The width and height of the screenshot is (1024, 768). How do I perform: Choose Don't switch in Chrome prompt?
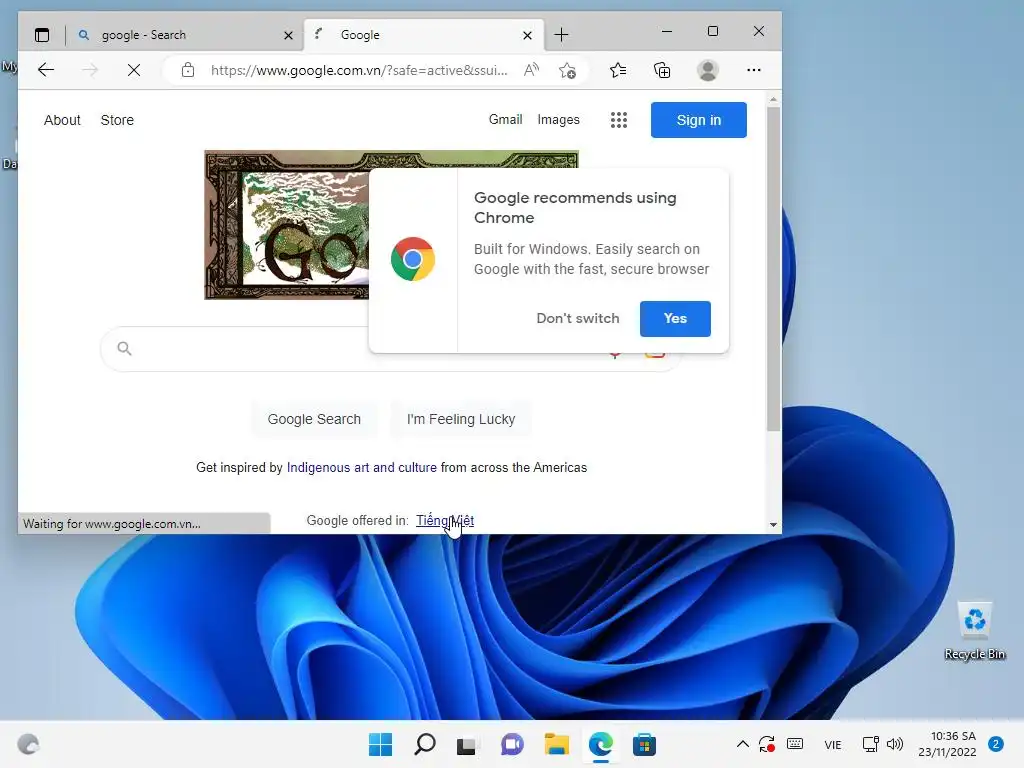[578, 319]
